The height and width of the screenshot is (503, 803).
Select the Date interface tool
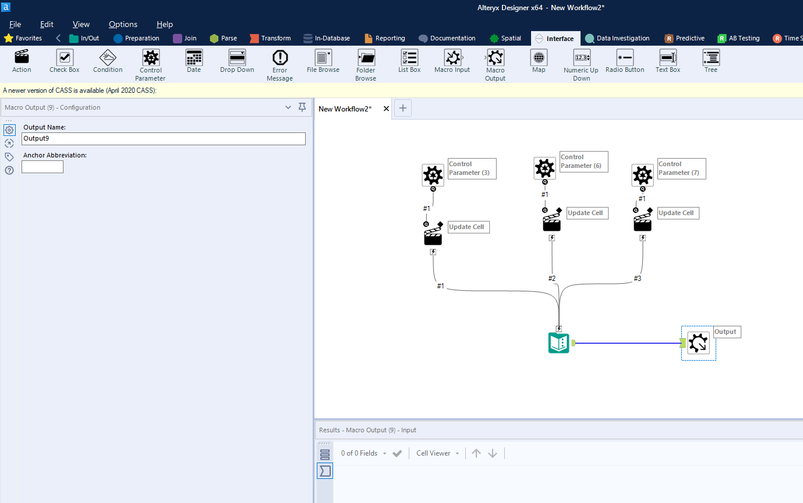point(194,61)
